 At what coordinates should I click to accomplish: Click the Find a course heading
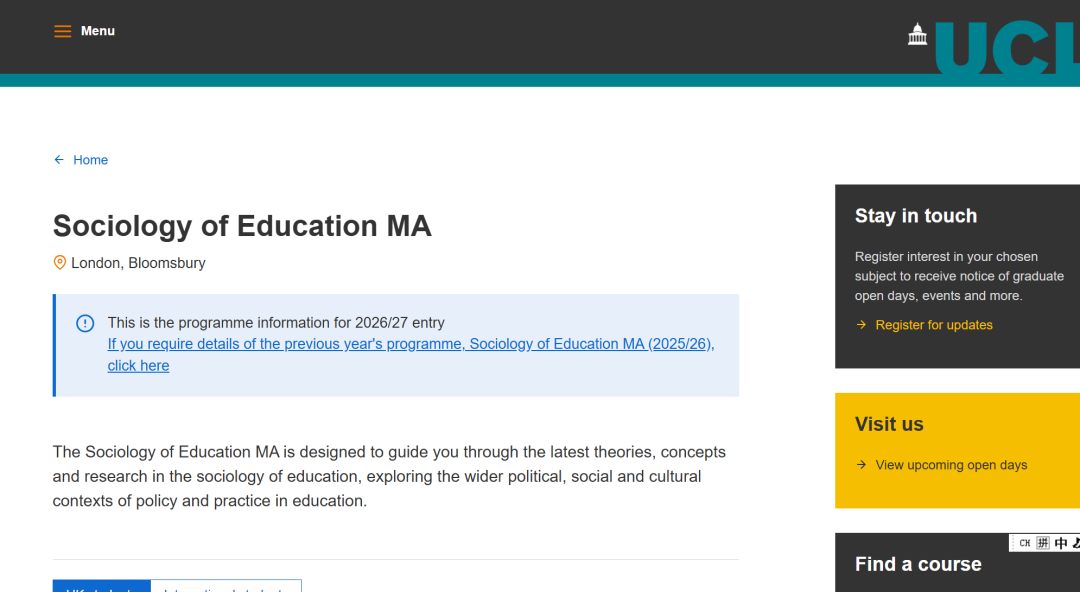click(x=918, y=564)
